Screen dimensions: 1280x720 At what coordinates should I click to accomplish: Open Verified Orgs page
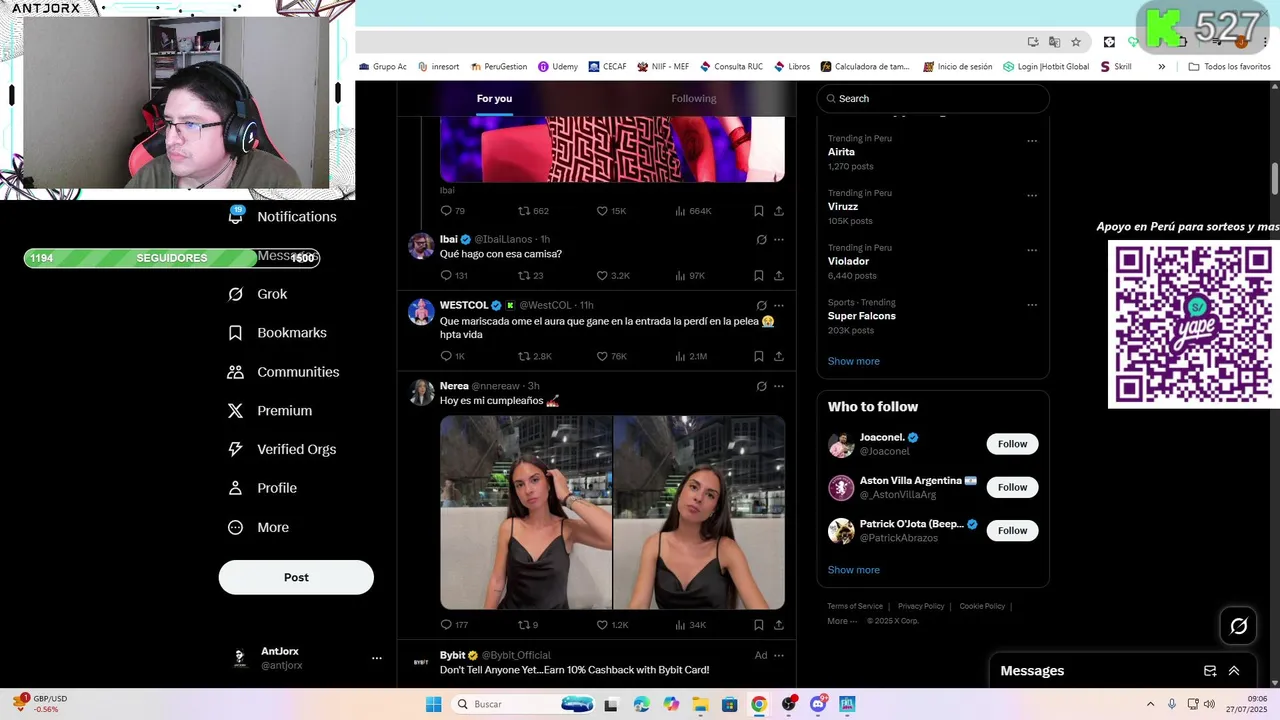282,449
